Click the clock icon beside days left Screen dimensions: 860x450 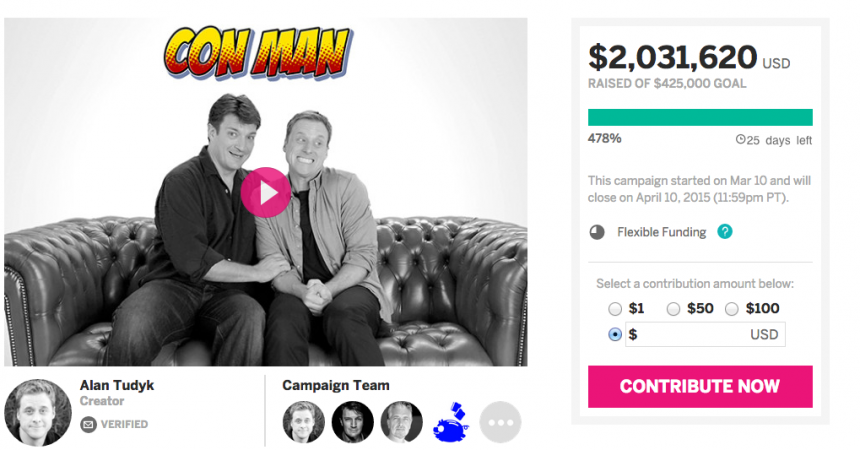(x=740, y=140)
